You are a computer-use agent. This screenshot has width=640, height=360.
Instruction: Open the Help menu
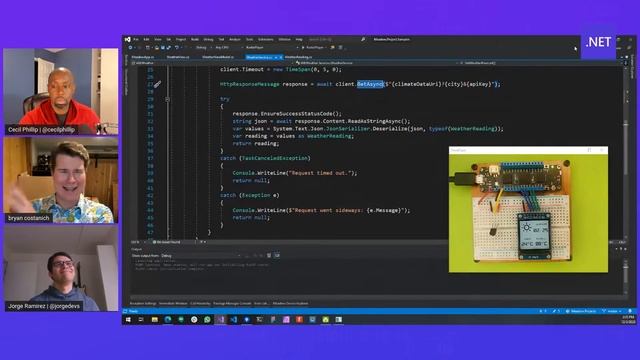[x=299, y=40]
